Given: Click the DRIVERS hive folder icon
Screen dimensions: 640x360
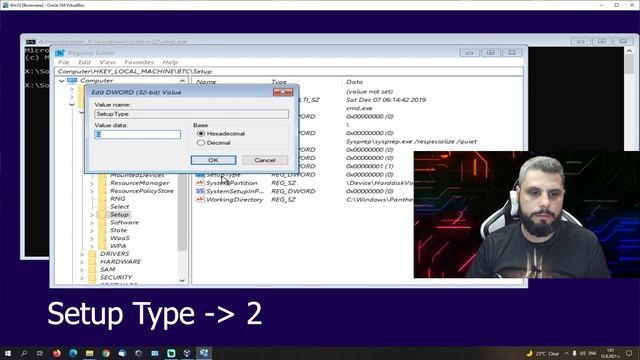Looking at the screenshot, I should (92, 254).
